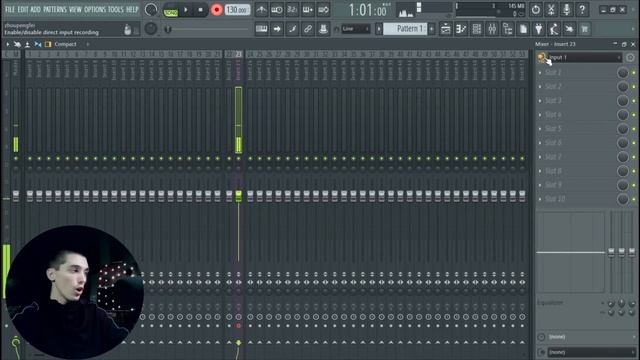
Task: Toggle Slot 1 enable LED
Action: [634, 72]
